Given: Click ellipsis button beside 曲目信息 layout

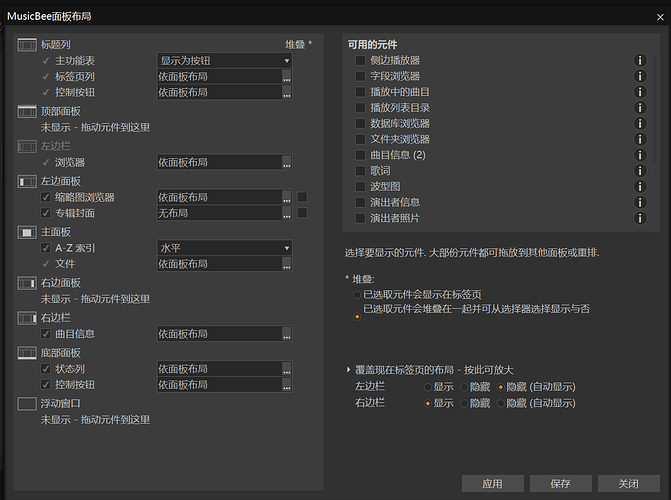Looking at the screenshot, I should (x=287, y=334).
